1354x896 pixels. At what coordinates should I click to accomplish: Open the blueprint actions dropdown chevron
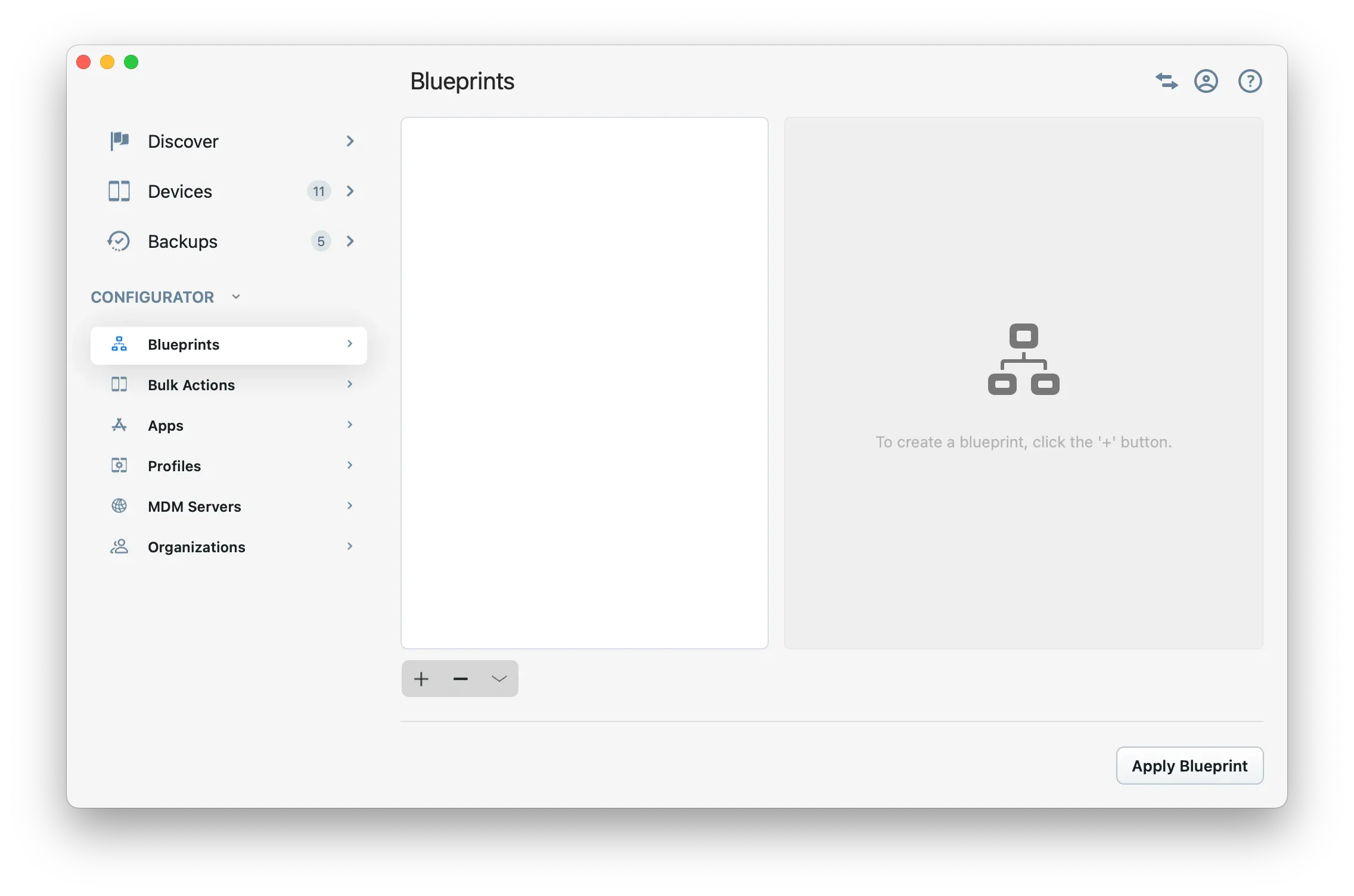(499, 679)
